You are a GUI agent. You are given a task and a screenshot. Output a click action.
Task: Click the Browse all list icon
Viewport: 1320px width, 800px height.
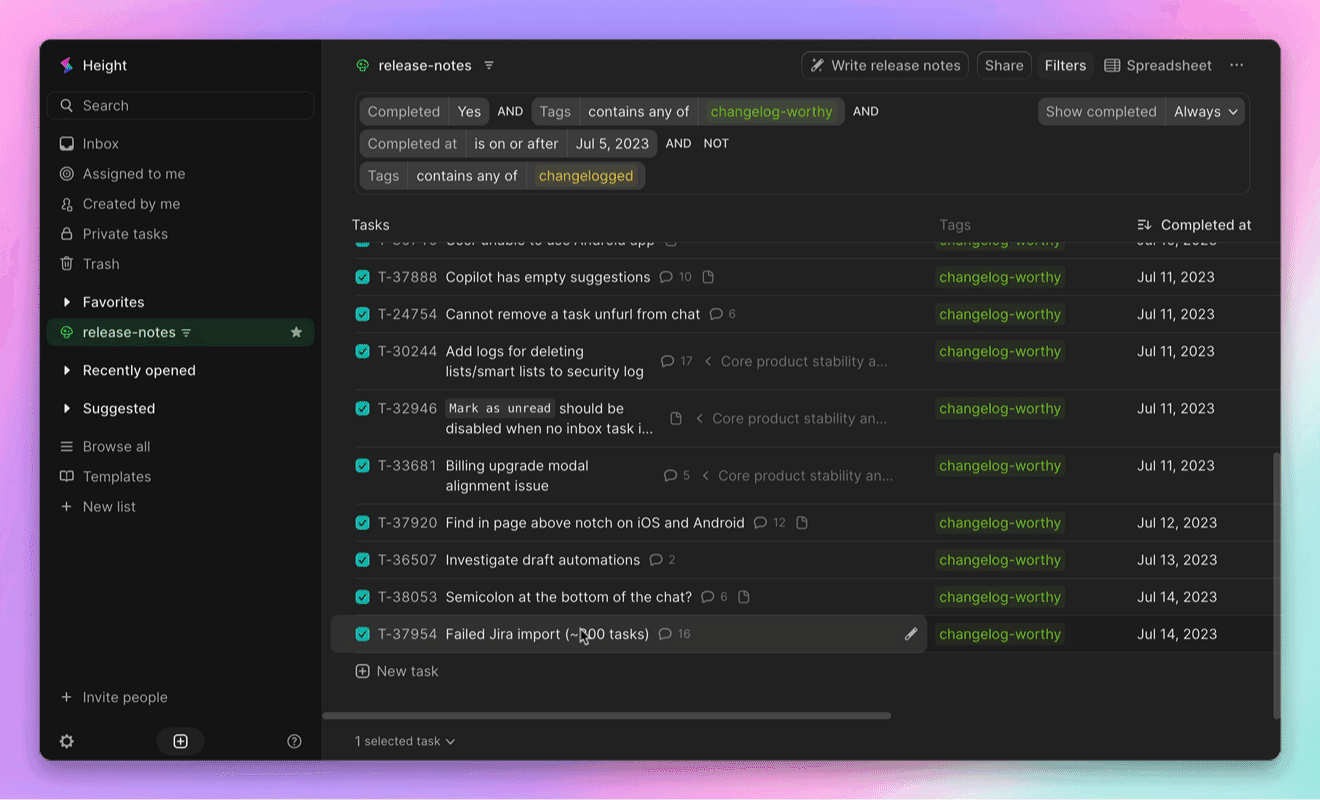(66, 447)
